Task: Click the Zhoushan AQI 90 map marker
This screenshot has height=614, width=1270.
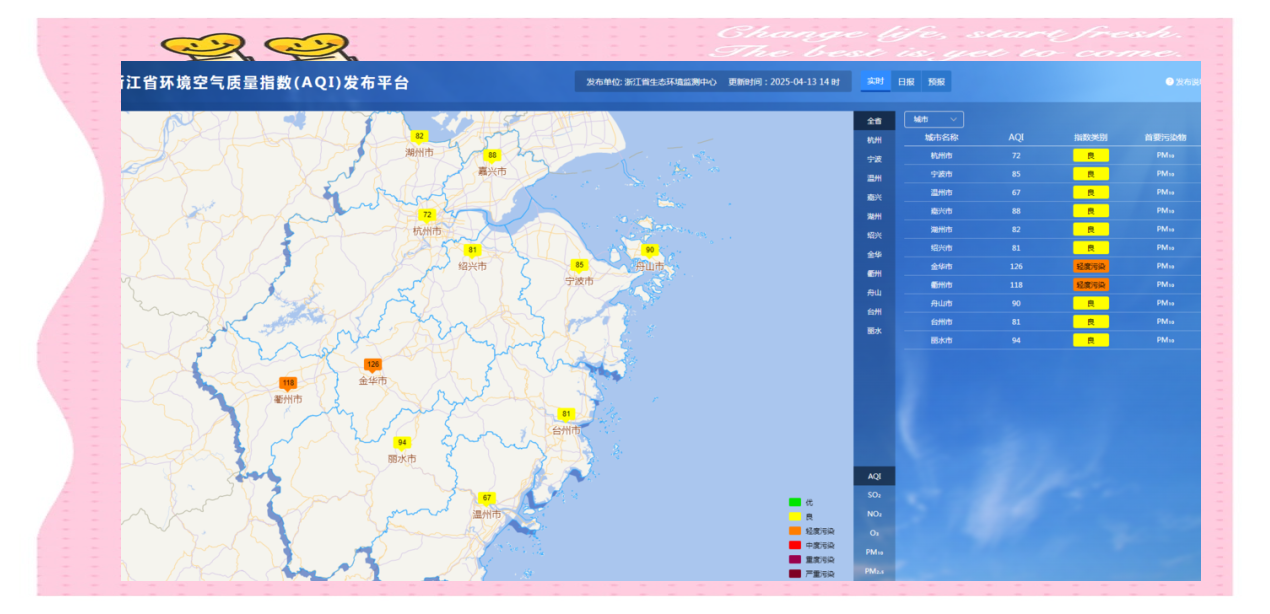Action: pyautogui.click(x=650, y=250)
